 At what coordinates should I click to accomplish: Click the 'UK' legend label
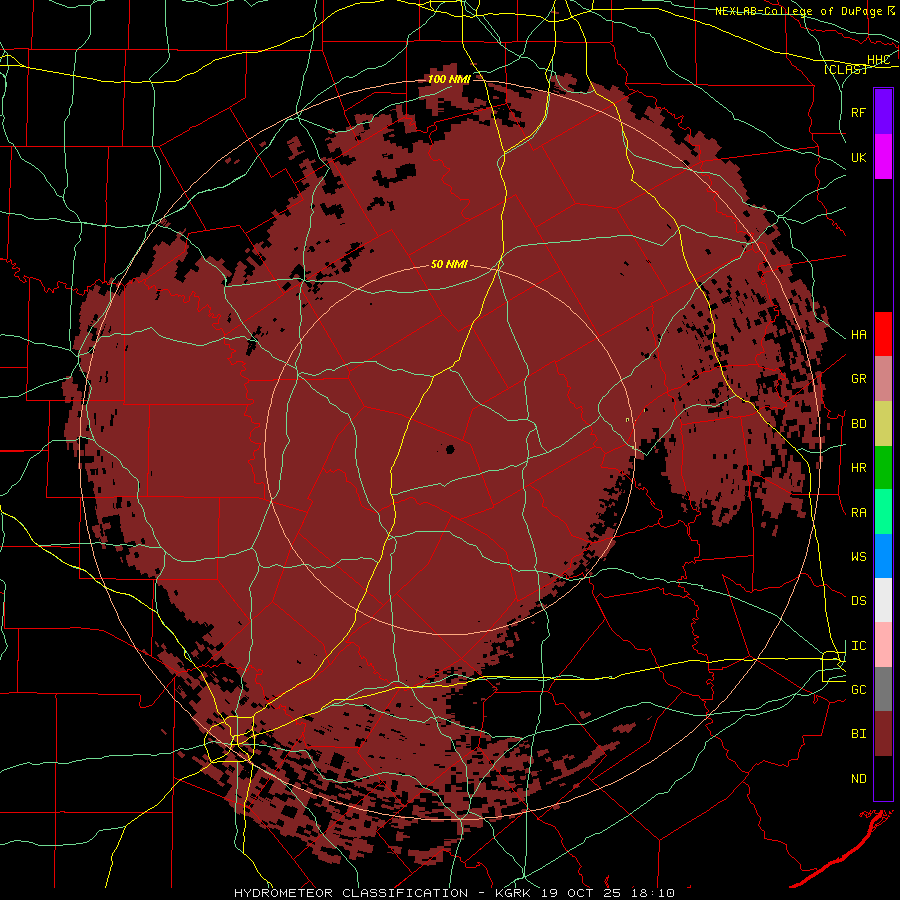858,157
